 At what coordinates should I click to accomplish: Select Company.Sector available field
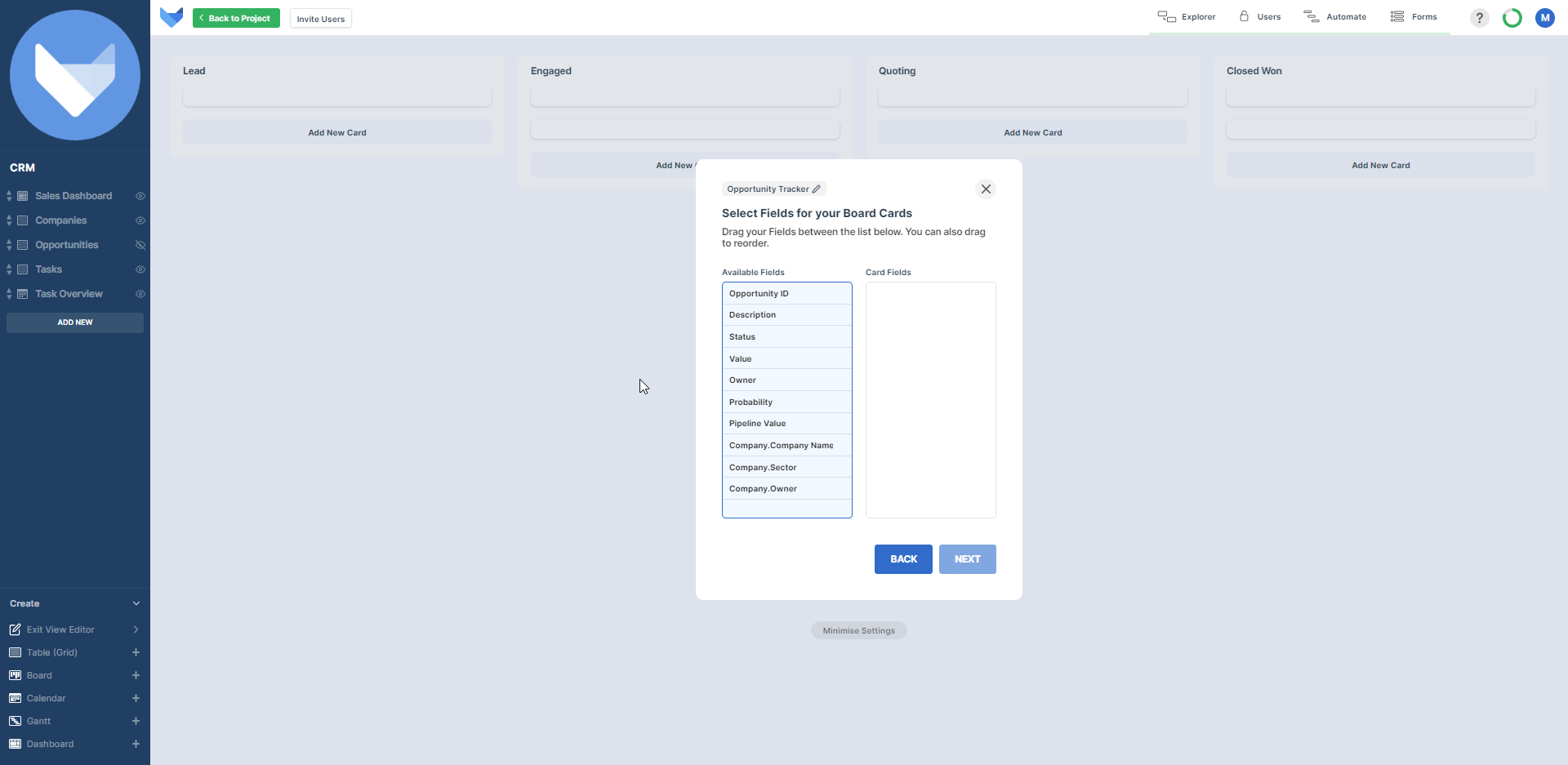(x=787, y=467)
